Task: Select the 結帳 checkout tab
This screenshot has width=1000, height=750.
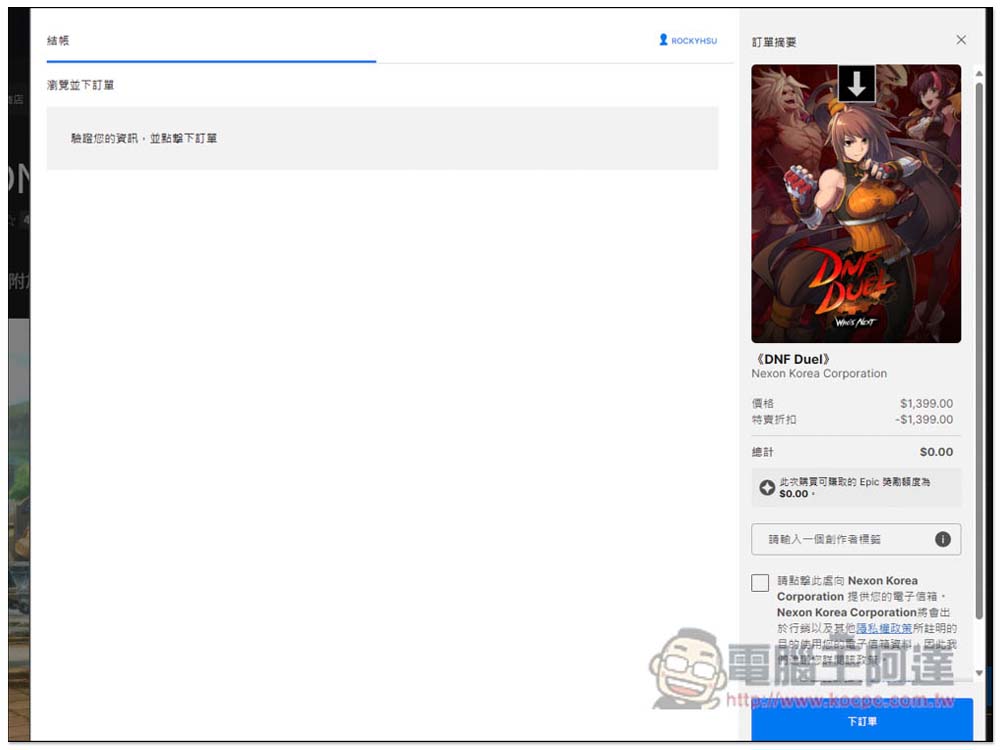Action: [58, 41]
